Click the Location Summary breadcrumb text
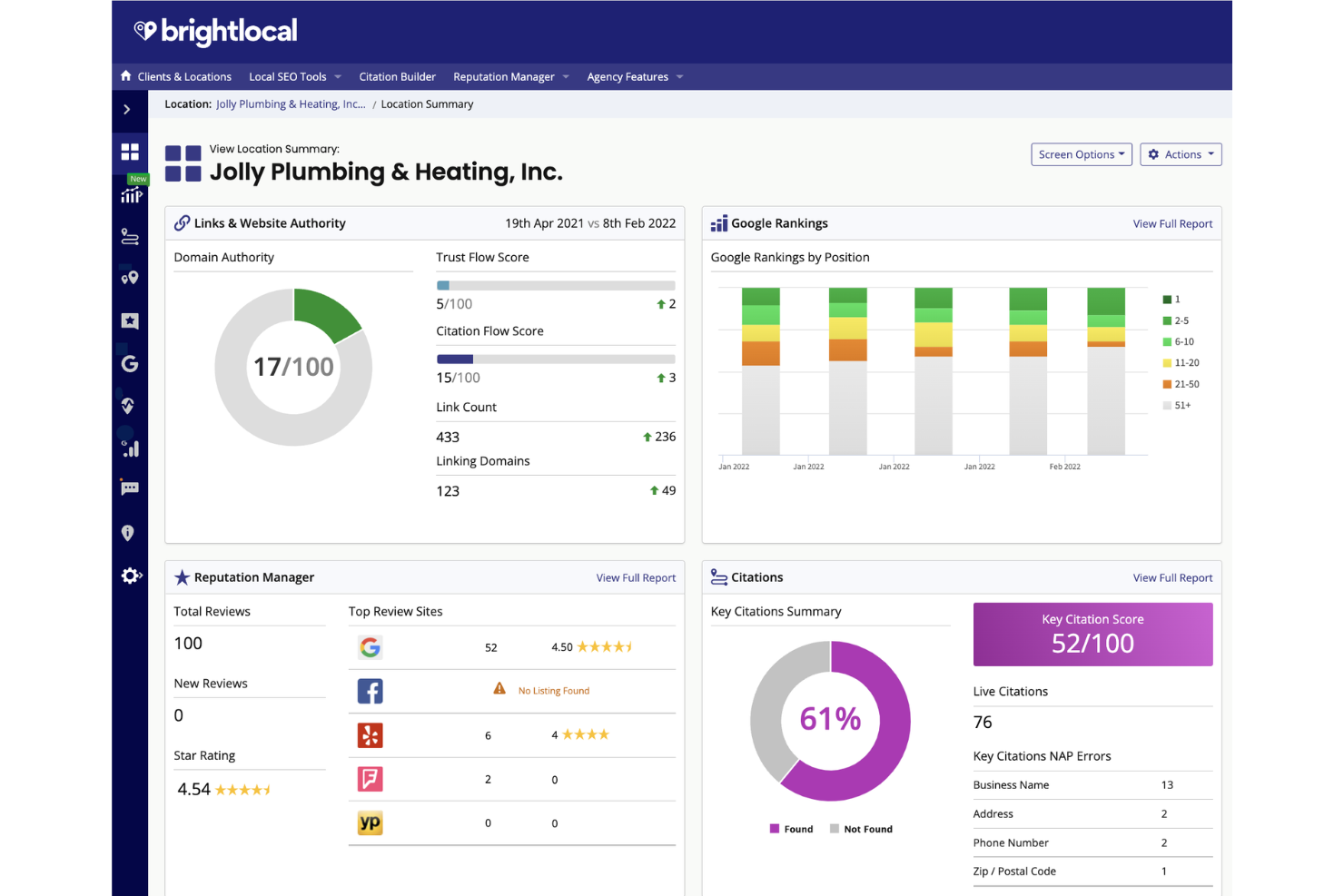This screenshot has height=896, width=1344. point(427,104)
